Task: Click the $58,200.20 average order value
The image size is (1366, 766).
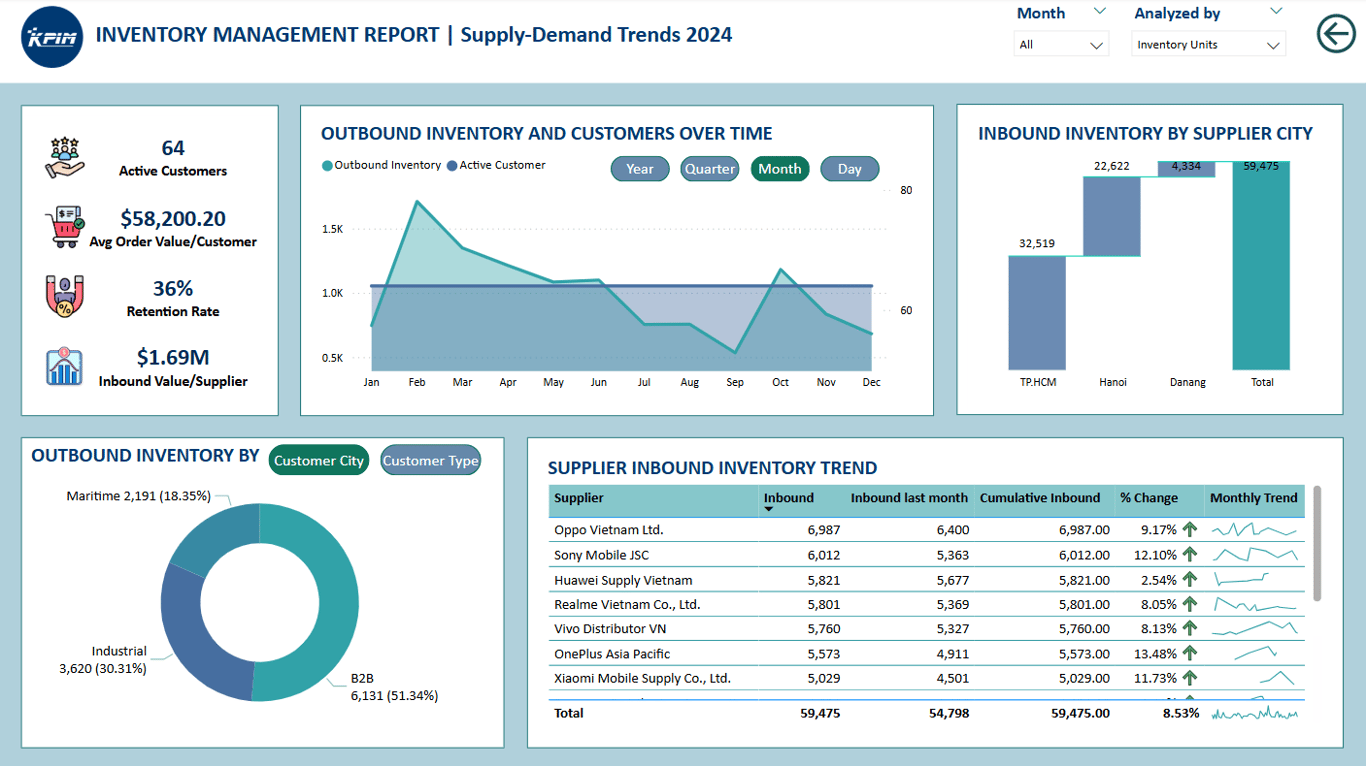Action: coord(173,218)
